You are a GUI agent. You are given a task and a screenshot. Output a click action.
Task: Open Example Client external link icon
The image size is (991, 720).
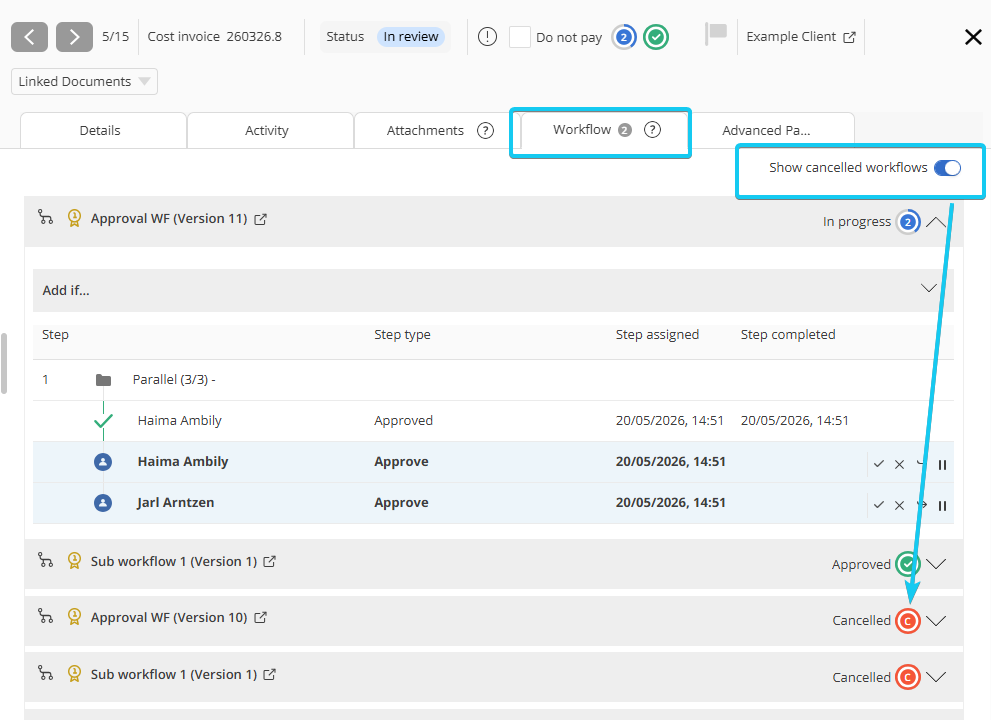tap(849, 37)
